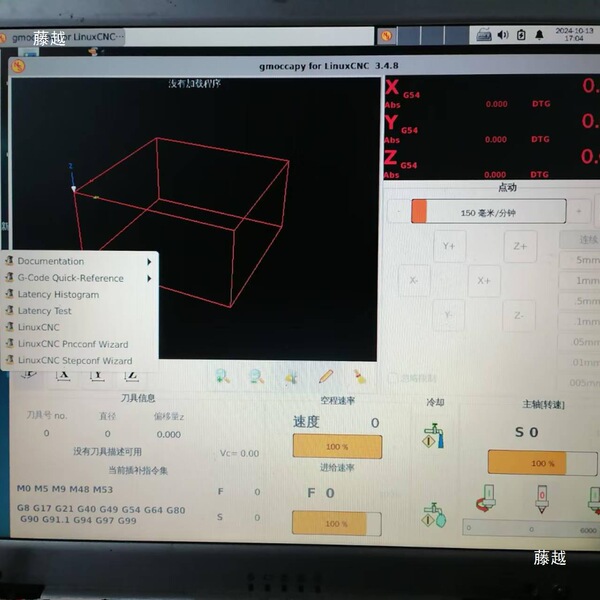The width and height of the screenshot is (600, 600).
Task: Toggle the preview dimensions icon
Action: click(x=291, y=377)
